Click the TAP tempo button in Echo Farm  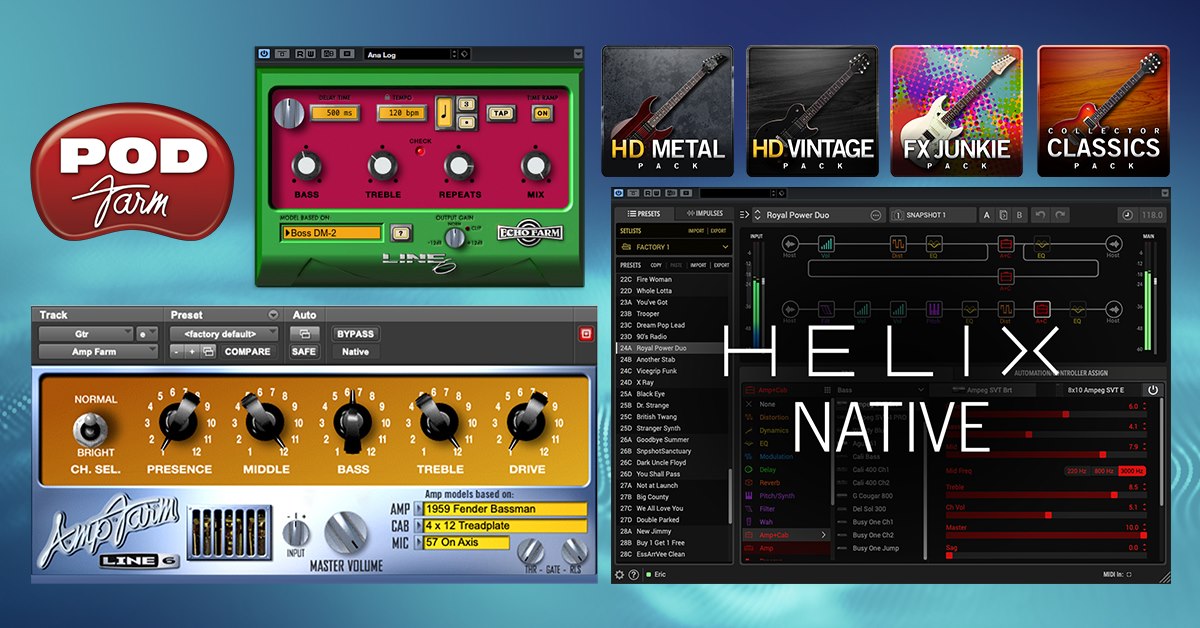click(501, 113)
